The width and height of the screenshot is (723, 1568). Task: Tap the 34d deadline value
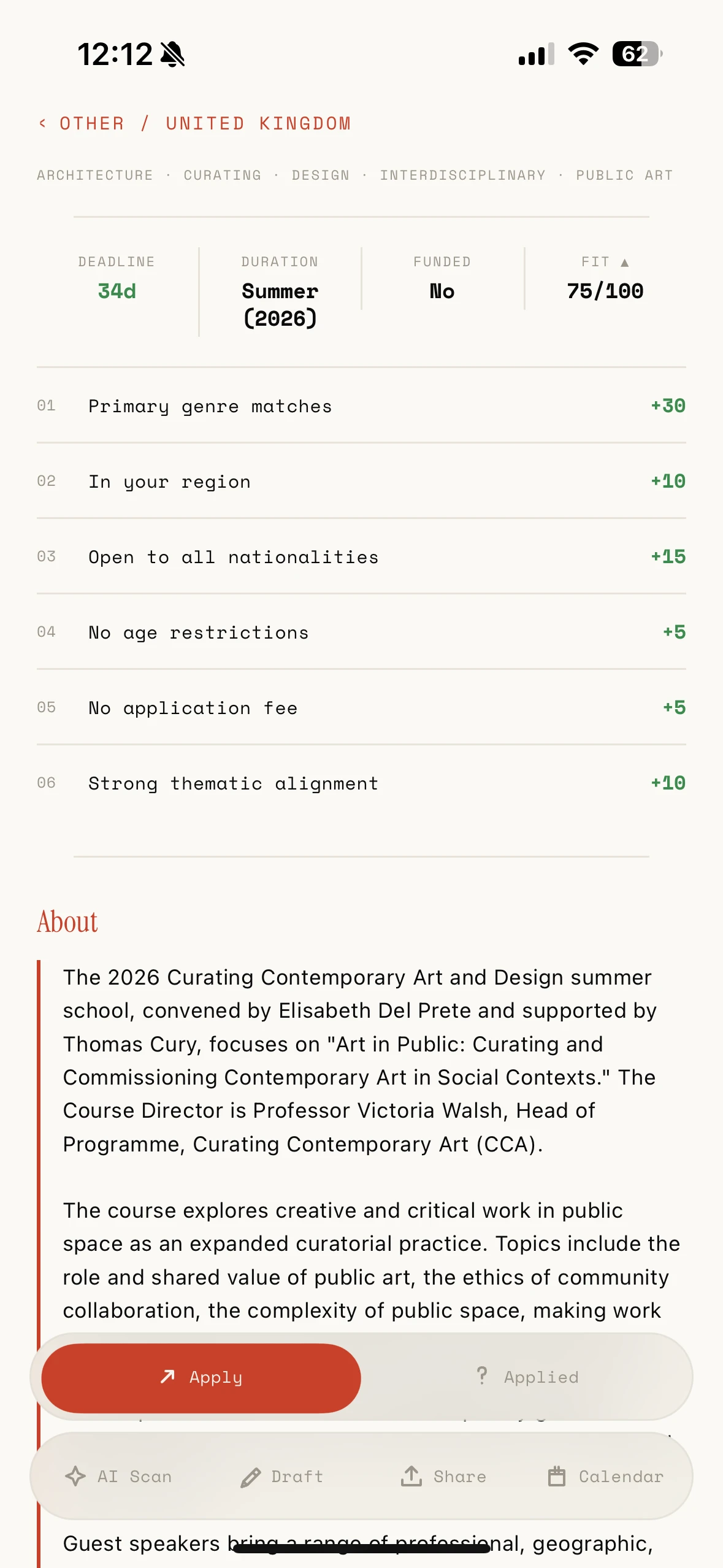pyautogui.click(x=117, y=291)
